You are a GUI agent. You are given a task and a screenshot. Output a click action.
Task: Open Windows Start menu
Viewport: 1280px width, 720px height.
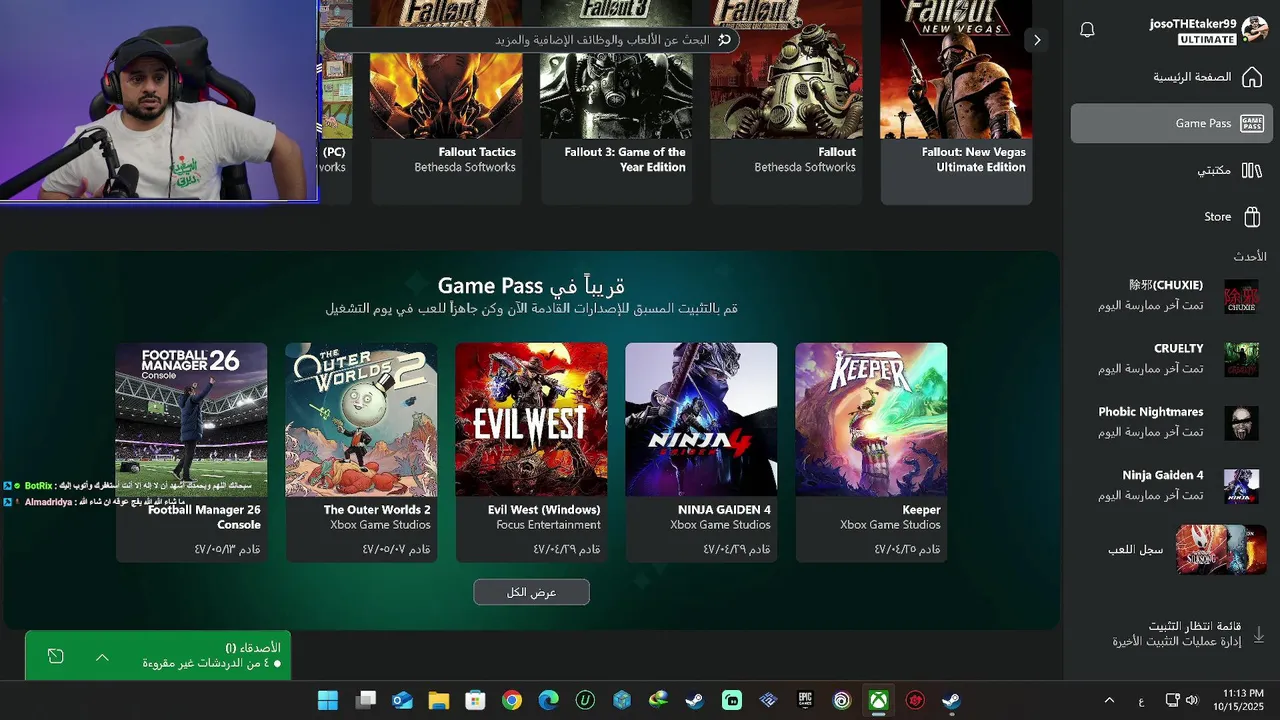328,700
